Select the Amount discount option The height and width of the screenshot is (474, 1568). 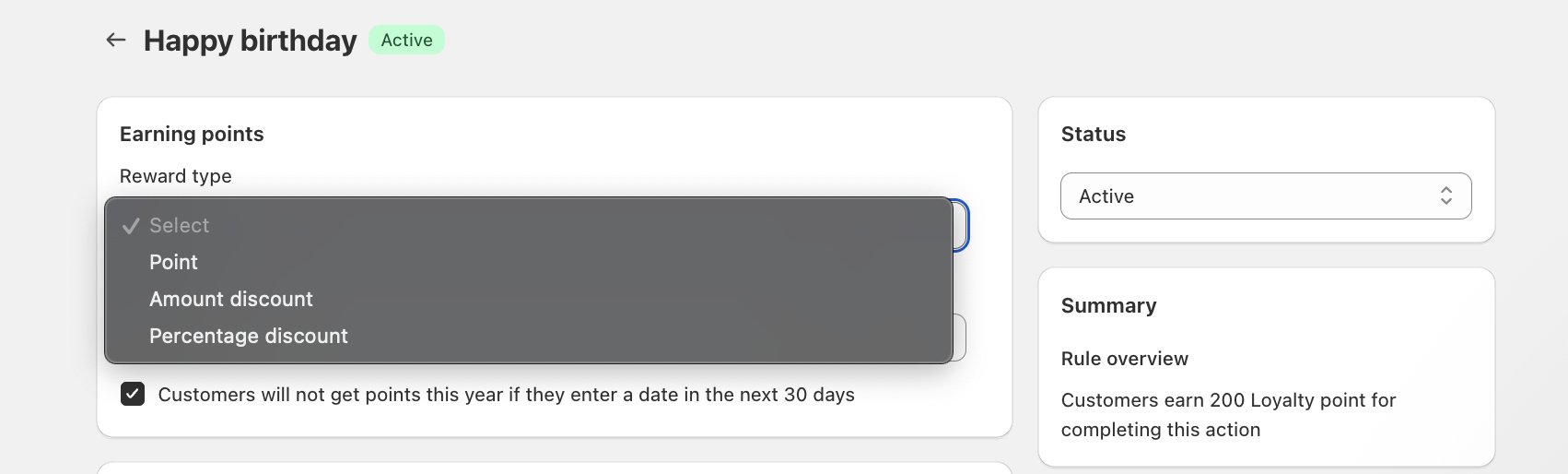click(231, 300)
